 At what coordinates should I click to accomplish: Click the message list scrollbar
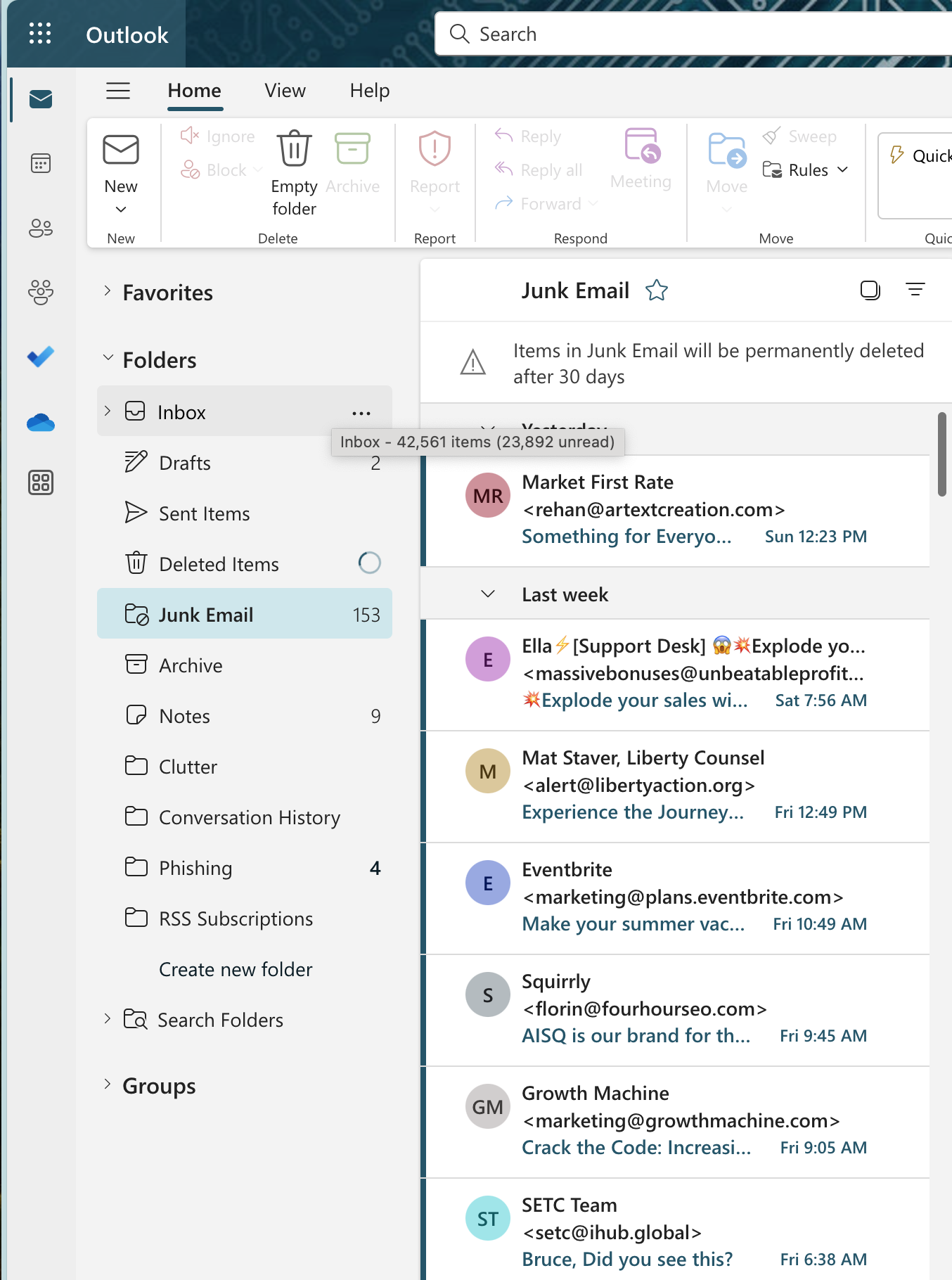(942, 455)
